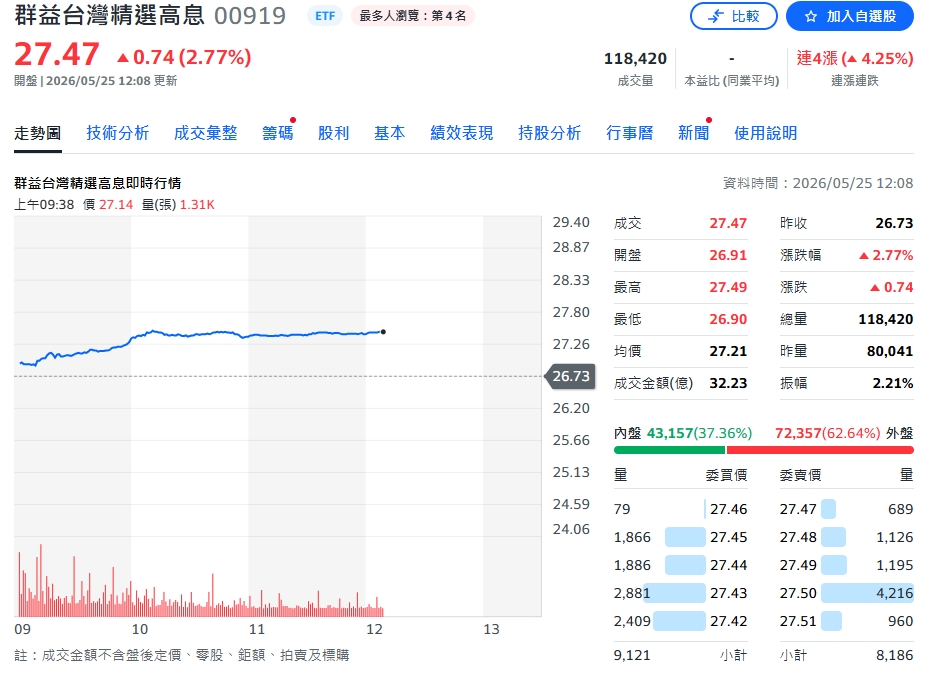This screenshot has height=674, width=931.
Task: Click ask price 27.50
Action: pyautogui.click(x=798, y=593)
